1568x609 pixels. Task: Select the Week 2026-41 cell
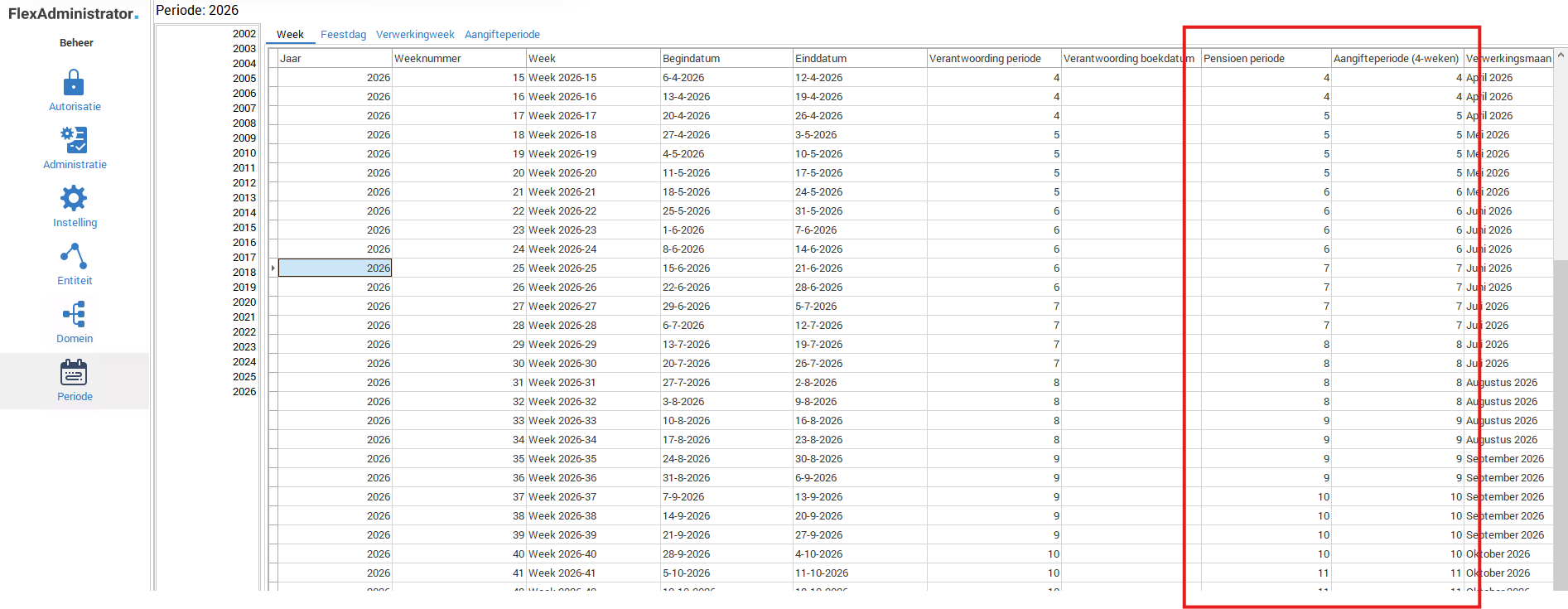click(593, 573)
